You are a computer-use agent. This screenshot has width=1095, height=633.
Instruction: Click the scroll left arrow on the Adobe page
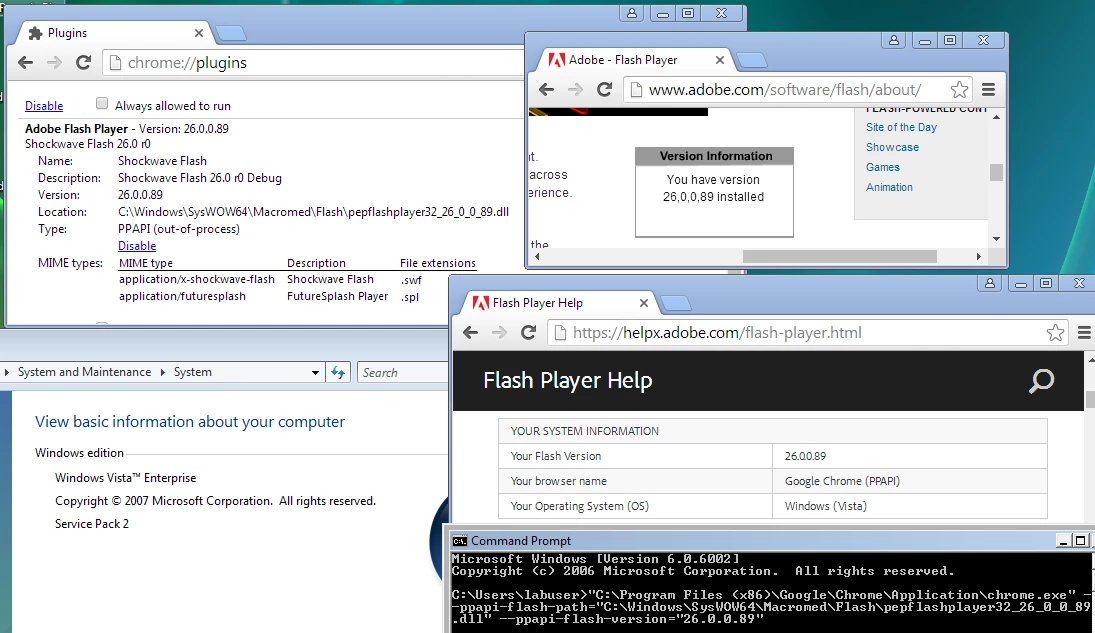(537, 256)
